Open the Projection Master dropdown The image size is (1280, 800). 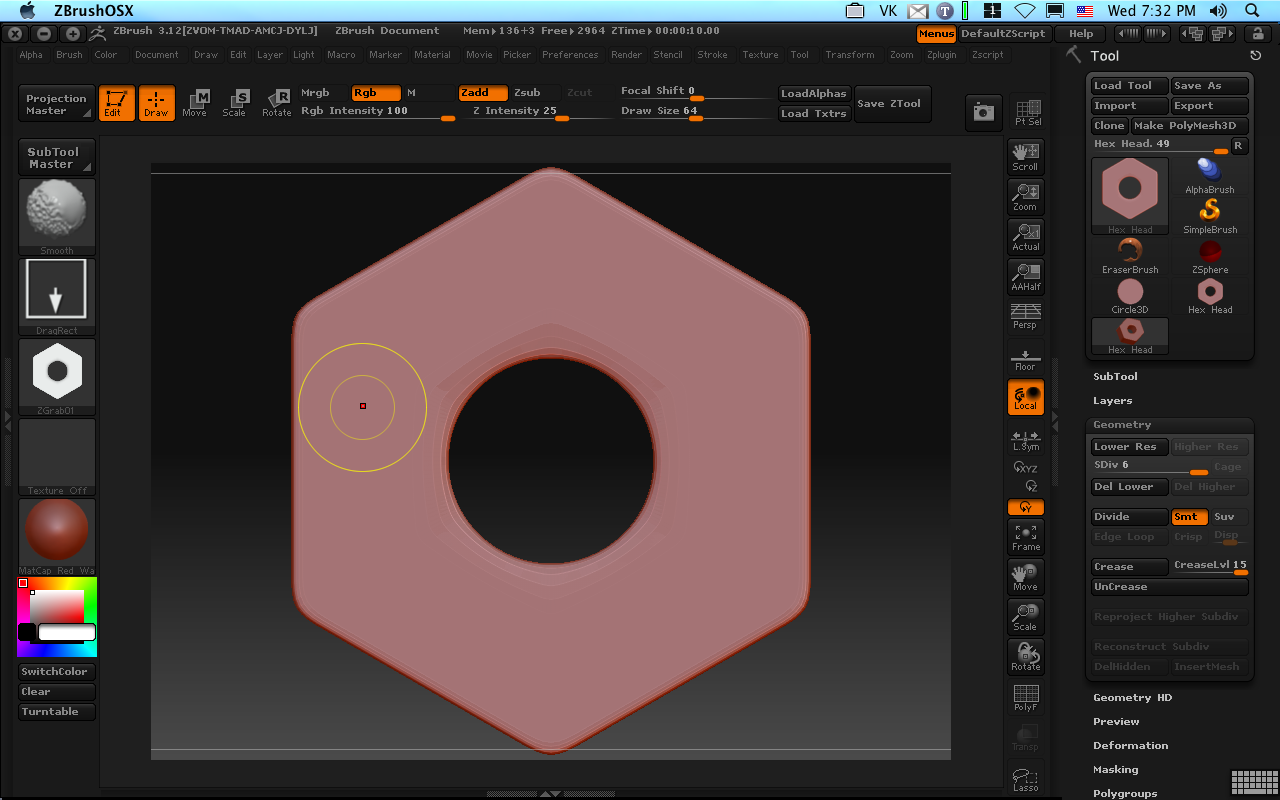(57, 104)
